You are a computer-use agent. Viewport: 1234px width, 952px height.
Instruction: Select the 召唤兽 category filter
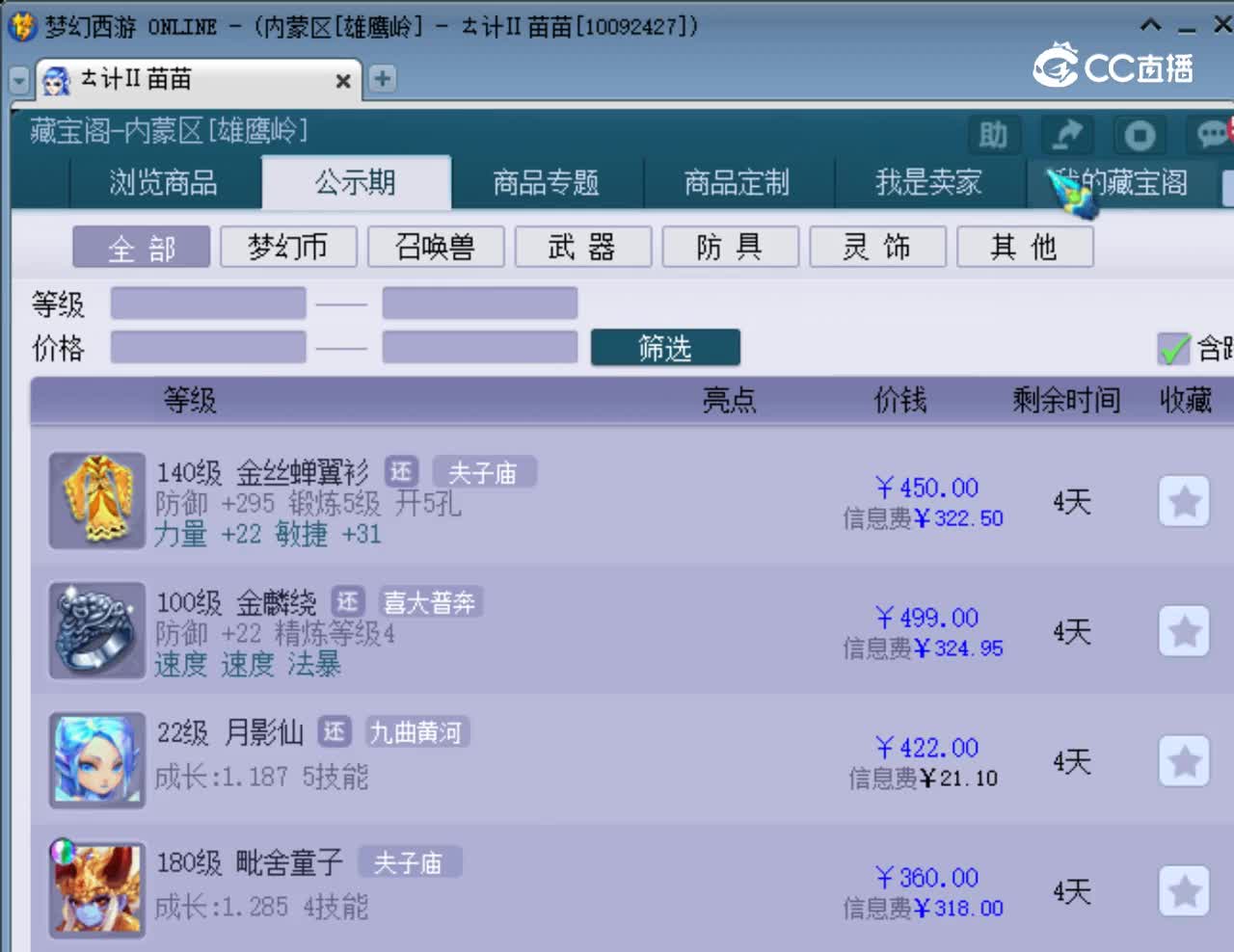[x=436, y=247]
